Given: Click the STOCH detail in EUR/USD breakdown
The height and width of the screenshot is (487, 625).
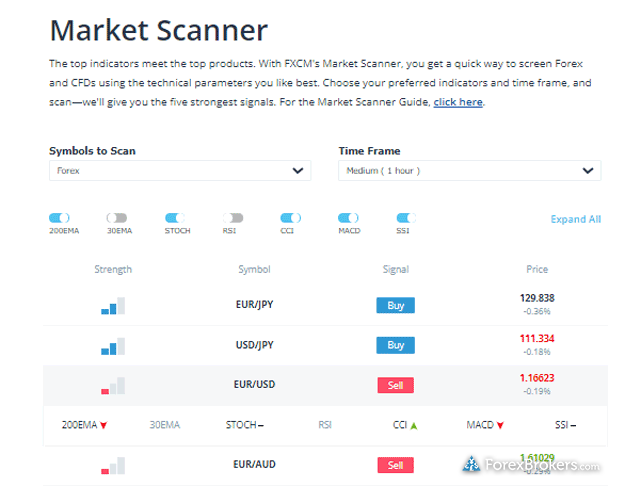Looking at the screenshot, I should point(244,425).
